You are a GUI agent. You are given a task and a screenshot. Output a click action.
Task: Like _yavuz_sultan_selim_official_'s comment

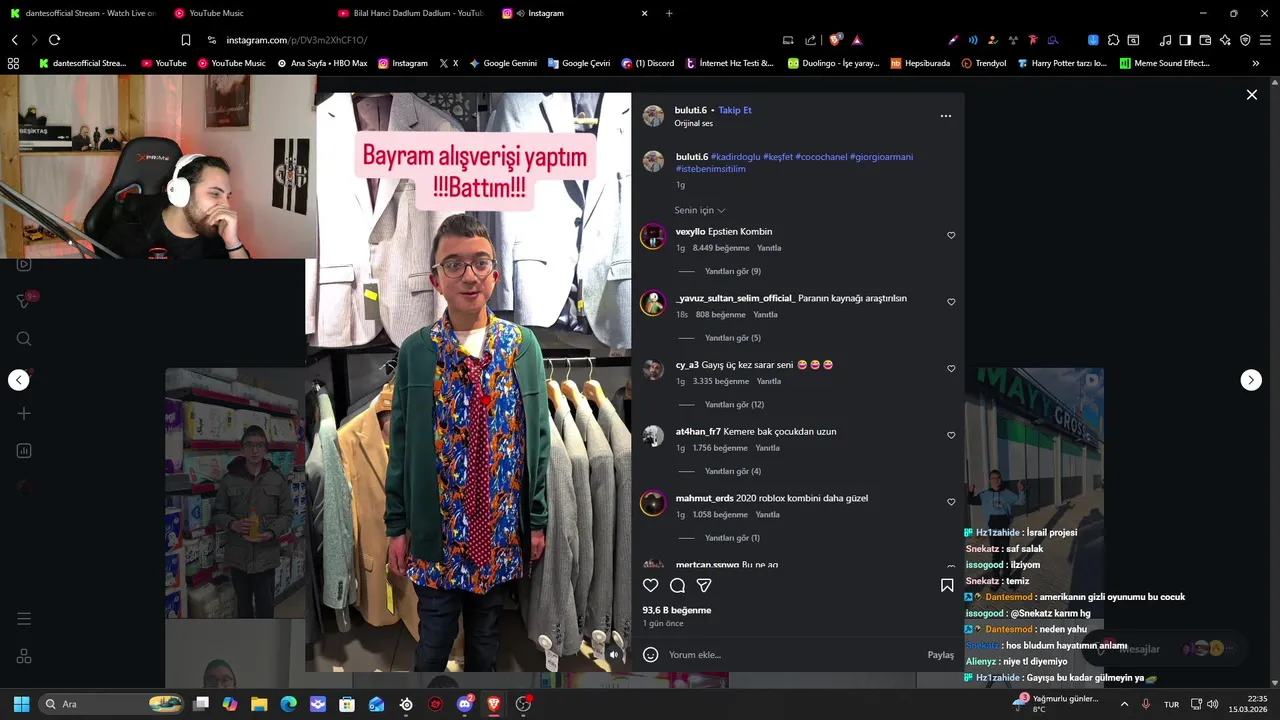click(x=951, y=302)
